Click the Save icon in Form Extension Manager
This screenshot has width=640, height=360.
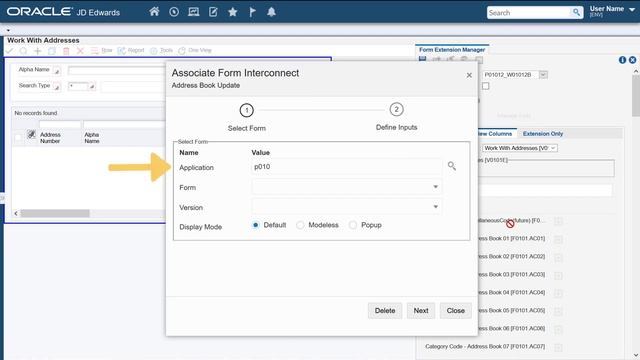[422, 59]
